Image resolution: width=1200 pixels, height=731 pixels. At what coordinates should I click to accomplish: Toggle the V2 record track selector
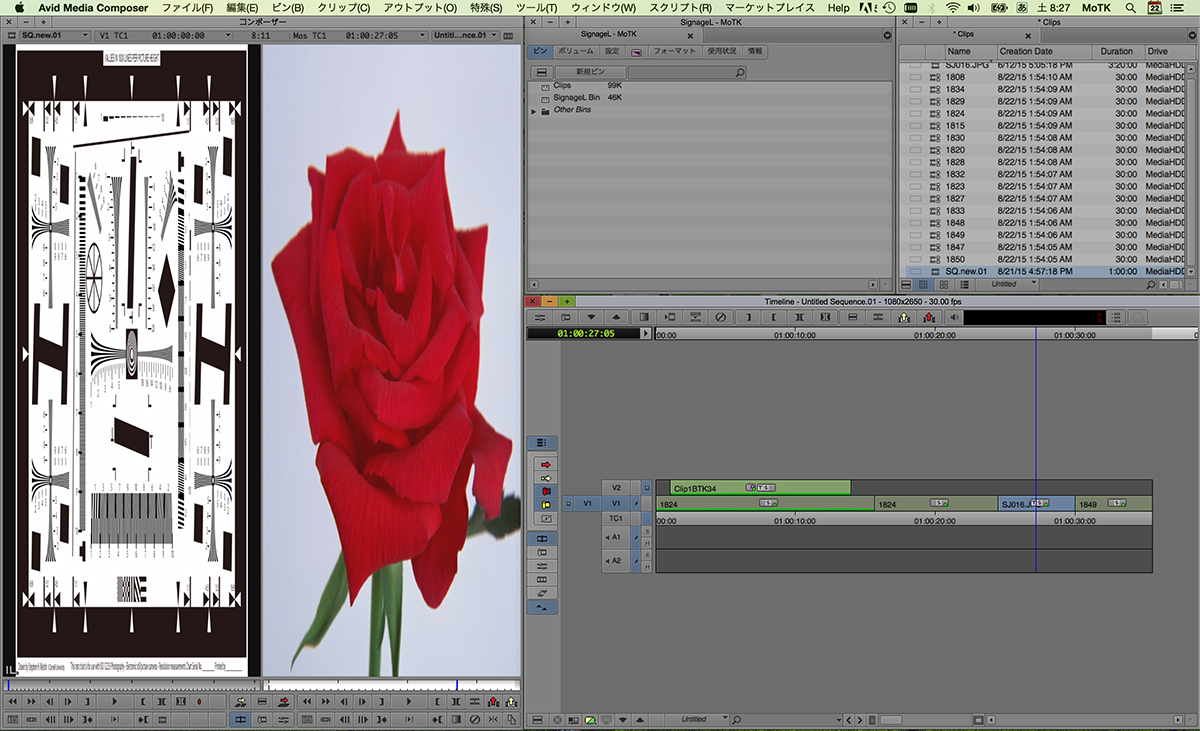(x=616, y=488)
